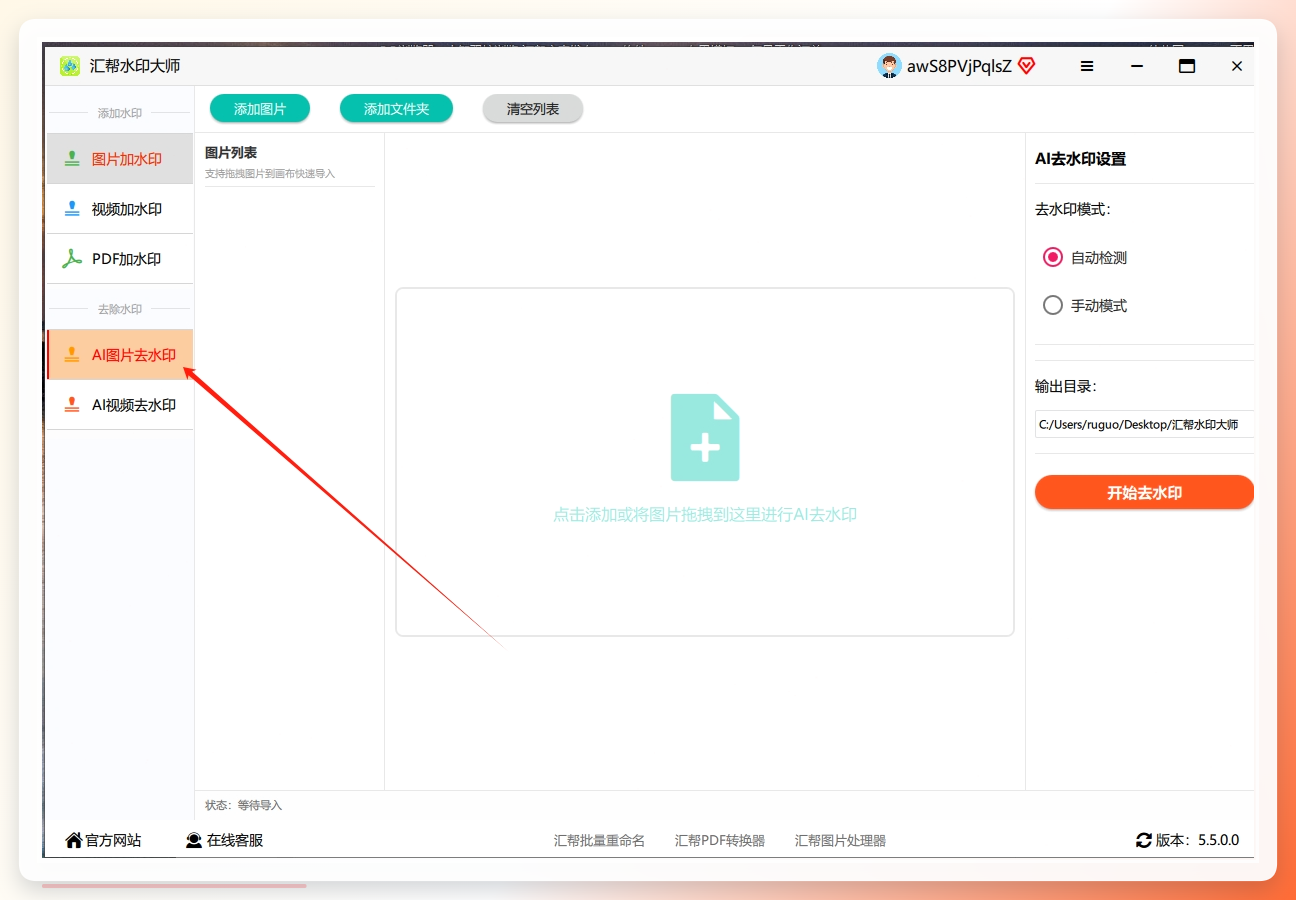1296x900 pixels.
Task: Click the 状态：等待导入 status text
Action: 244,805
